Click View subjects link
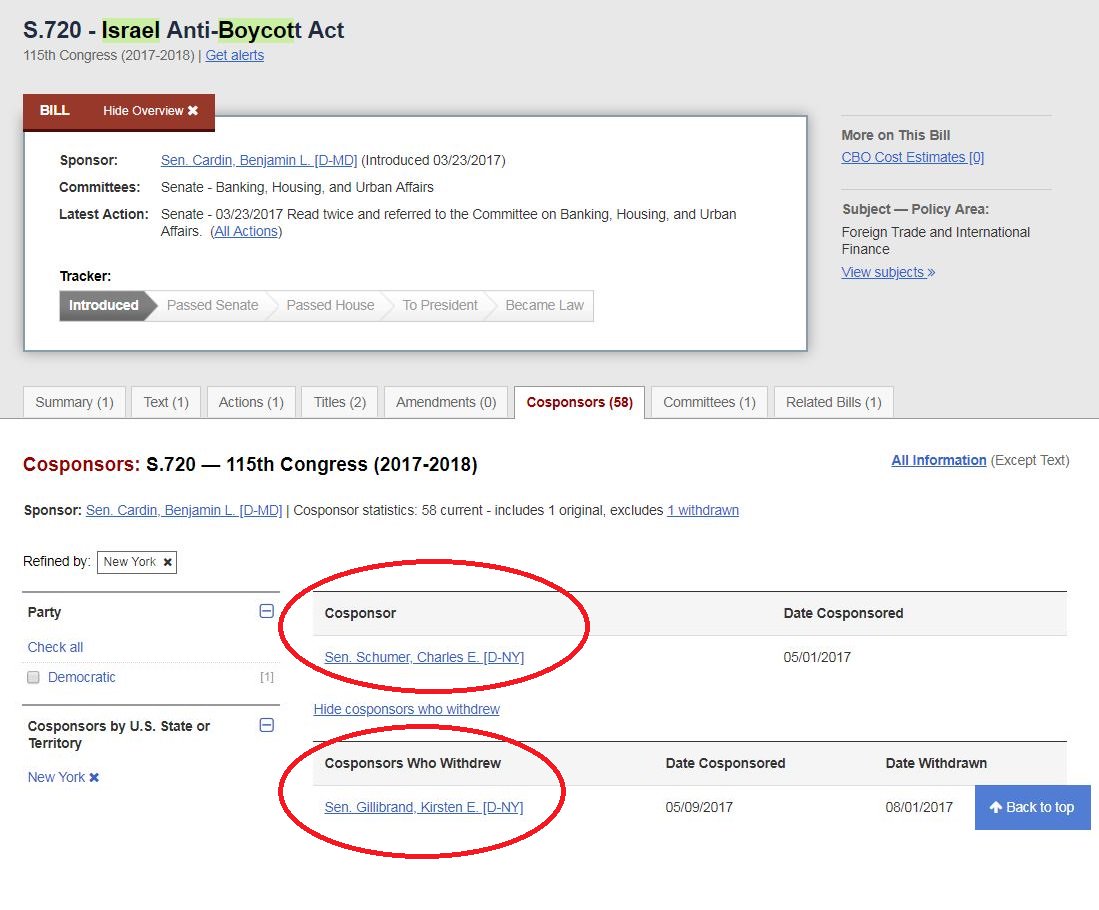 coord(888,272)
